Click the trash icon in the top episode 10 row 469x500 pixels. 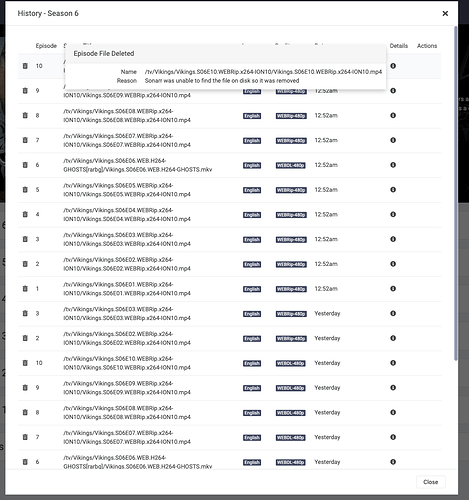point(25,66)
